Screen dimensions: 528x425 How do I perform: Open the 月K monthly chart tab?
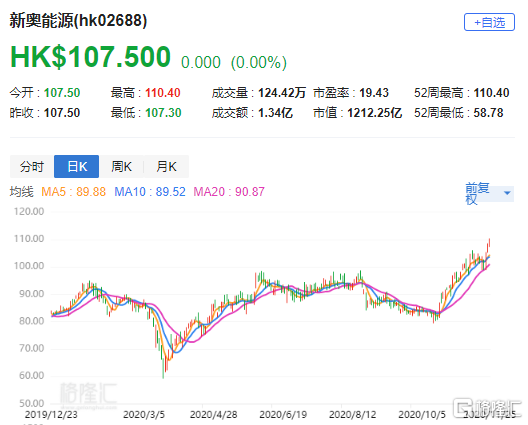pos(166,166)
